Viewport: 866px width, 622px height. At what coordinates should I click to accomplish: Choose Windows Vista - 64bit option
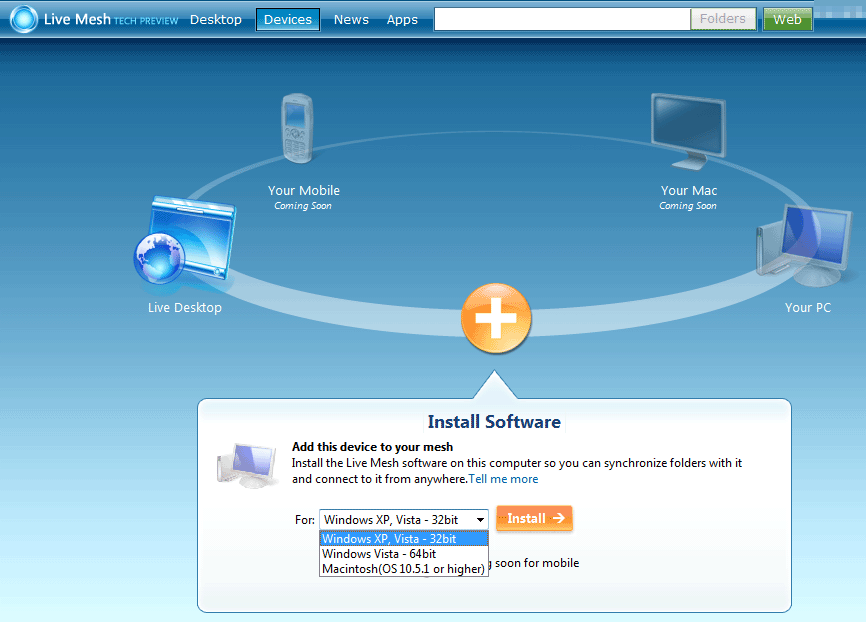tap(404, 554)
